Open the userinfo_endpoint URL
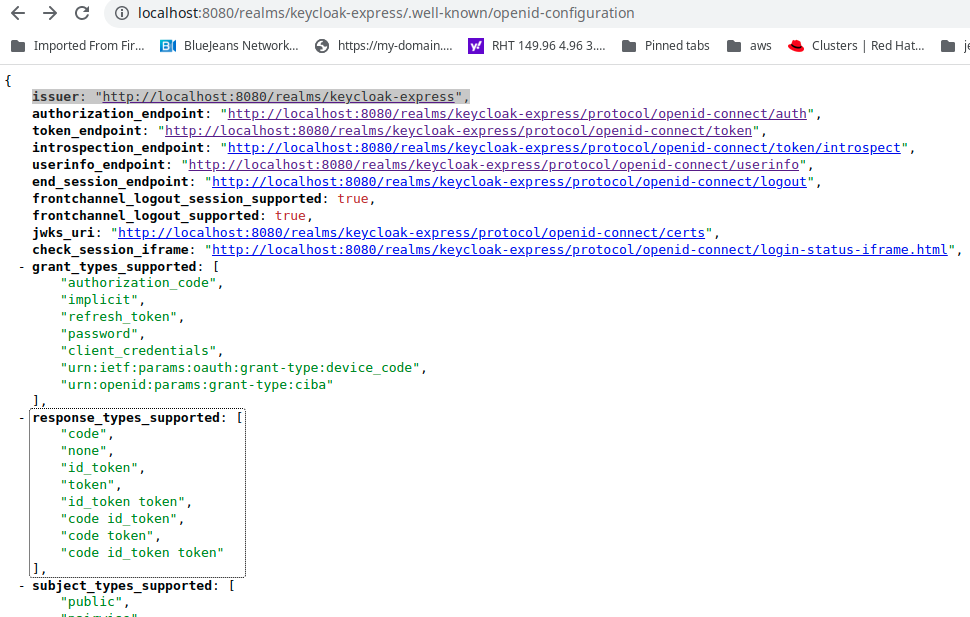Image resolution: width=970 pixels, height=617 pixels. point(494,165)
